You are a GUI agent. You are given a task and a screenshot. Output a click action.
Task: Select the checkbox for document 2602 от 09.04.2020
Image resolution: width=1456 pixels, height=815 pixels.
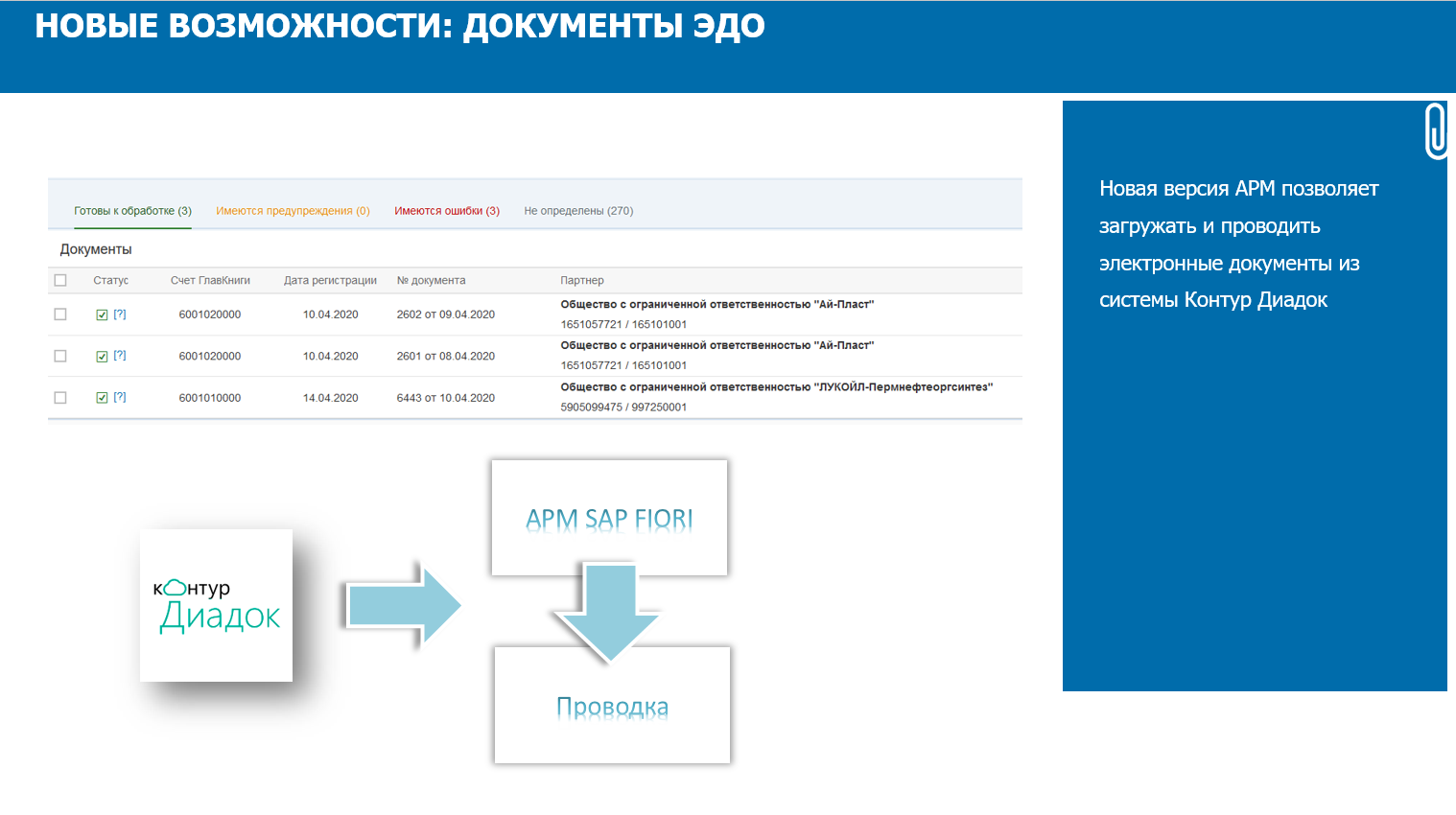(60, 314)
